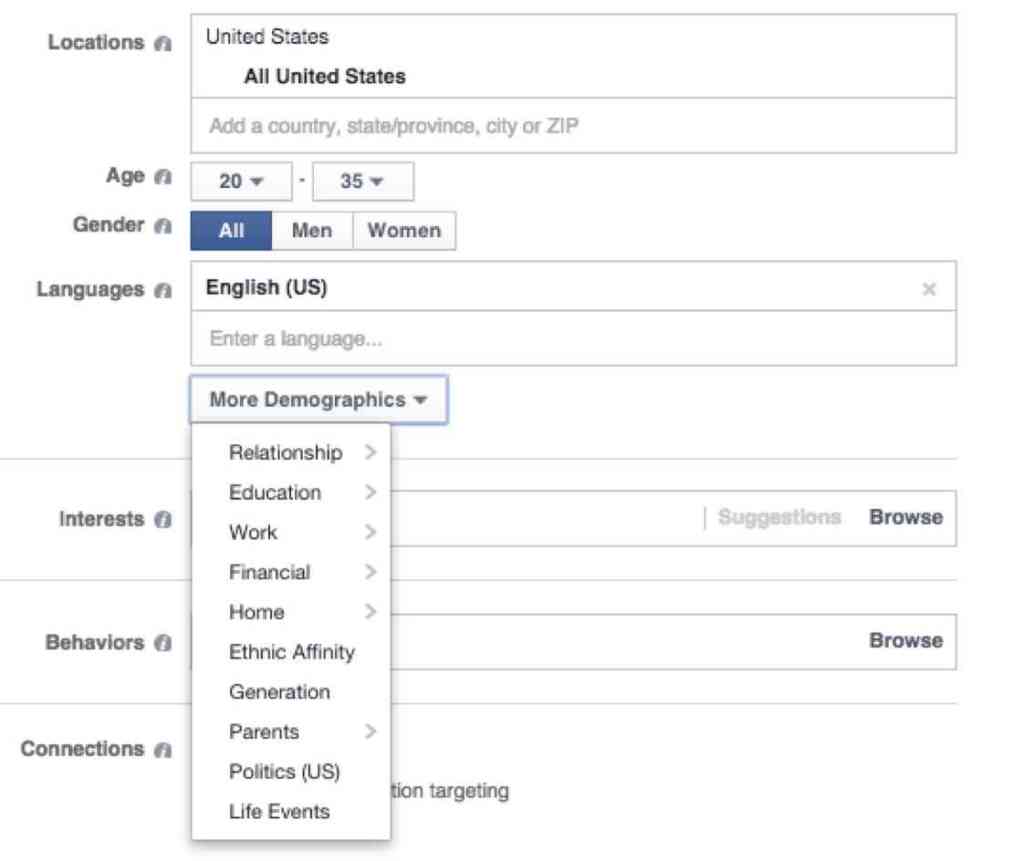Collapse the More Demographics dropdown

tap(318, 400)
